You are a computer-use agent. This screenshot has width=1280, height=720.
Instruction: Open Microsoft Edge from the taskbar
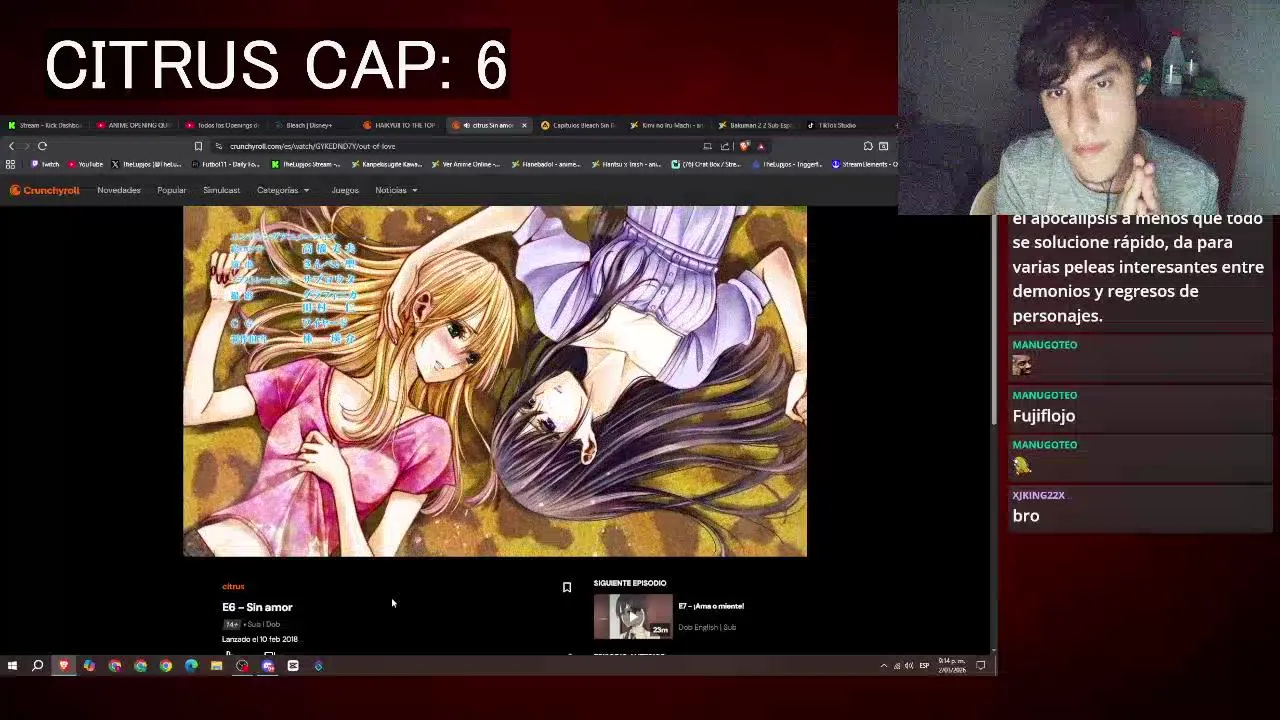coord(191,666)
